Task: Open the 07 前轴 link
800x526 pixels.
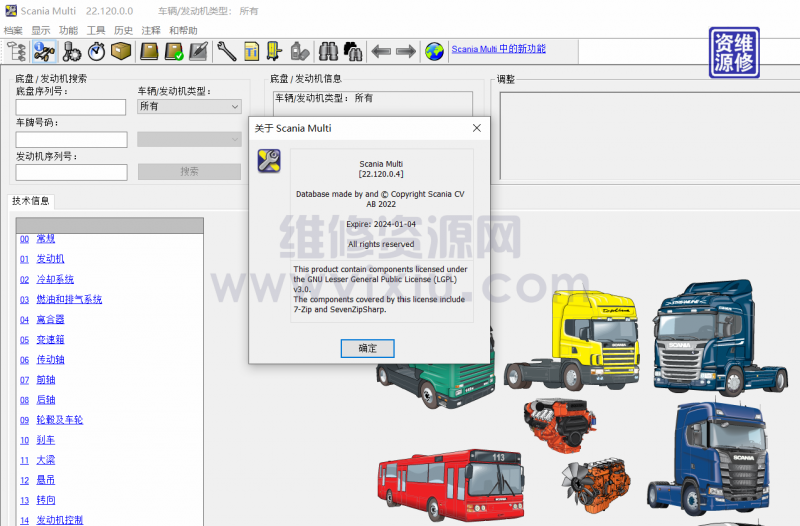Action: point(37,380)
